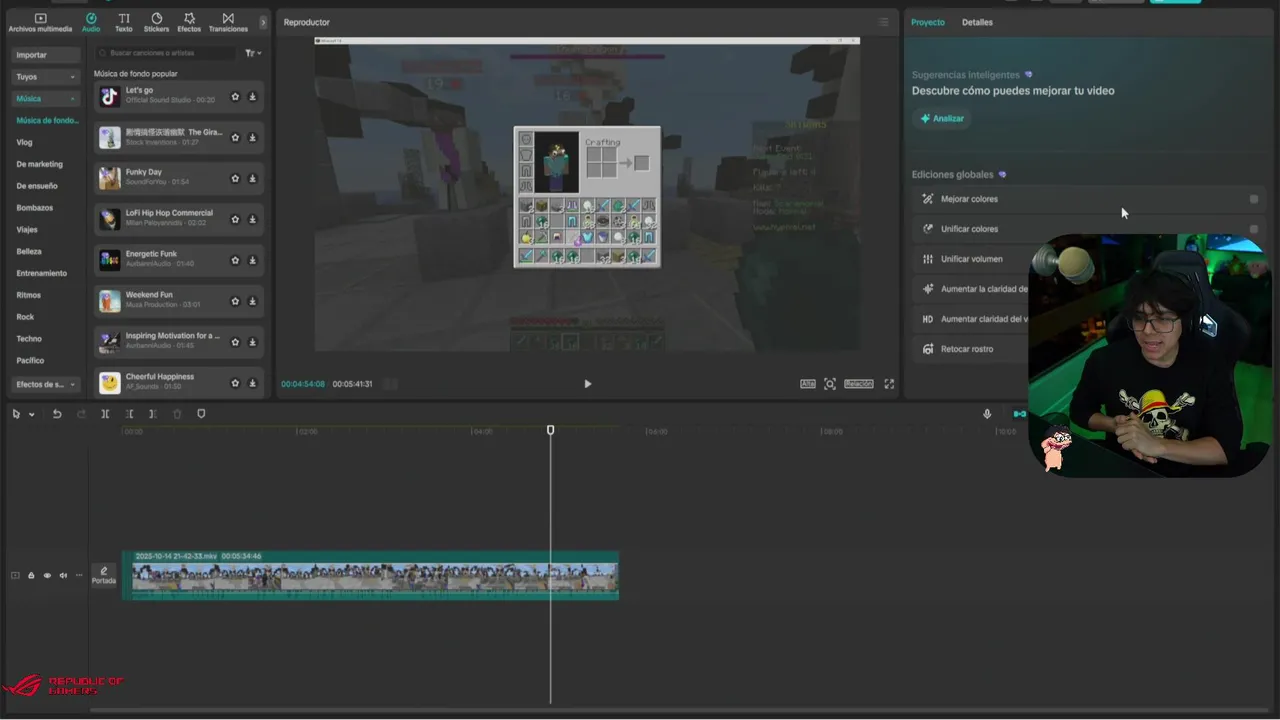Switch to the Audio tab
1280x720 pixels.
[91, 22]
